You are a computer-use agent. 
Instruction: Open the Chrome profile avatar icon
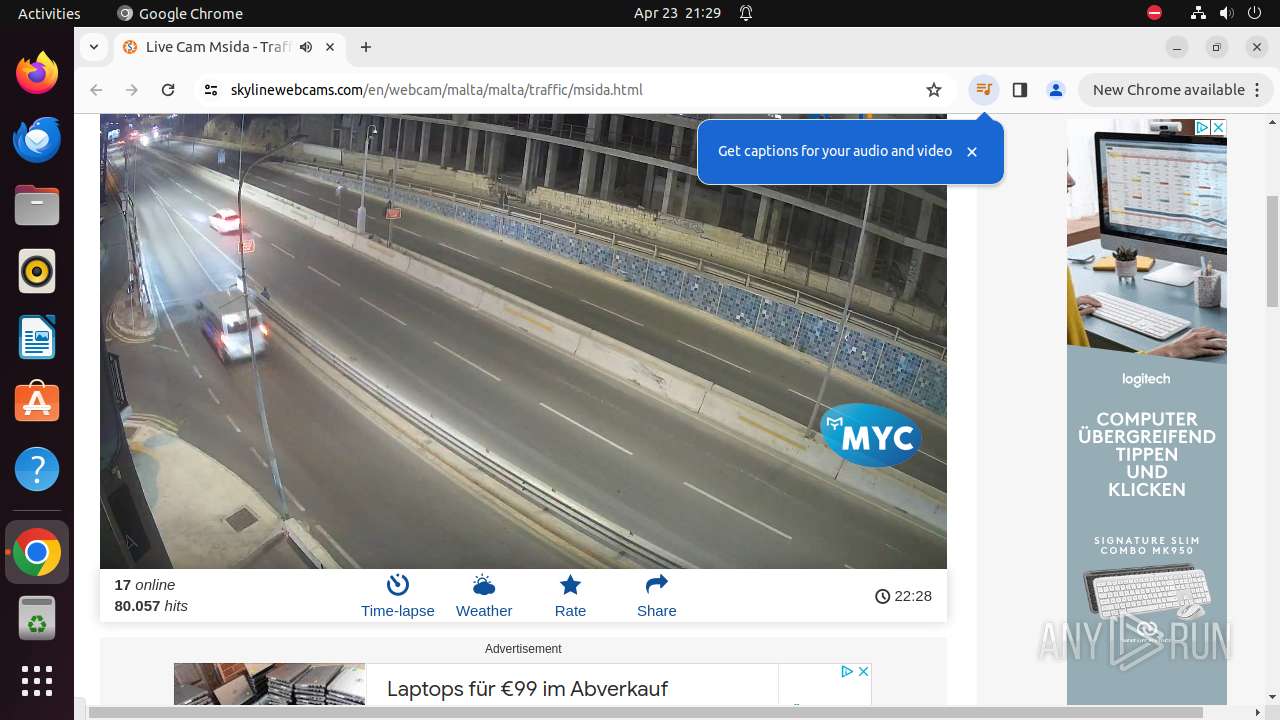pyautogui.click(x=1056, y=90)
